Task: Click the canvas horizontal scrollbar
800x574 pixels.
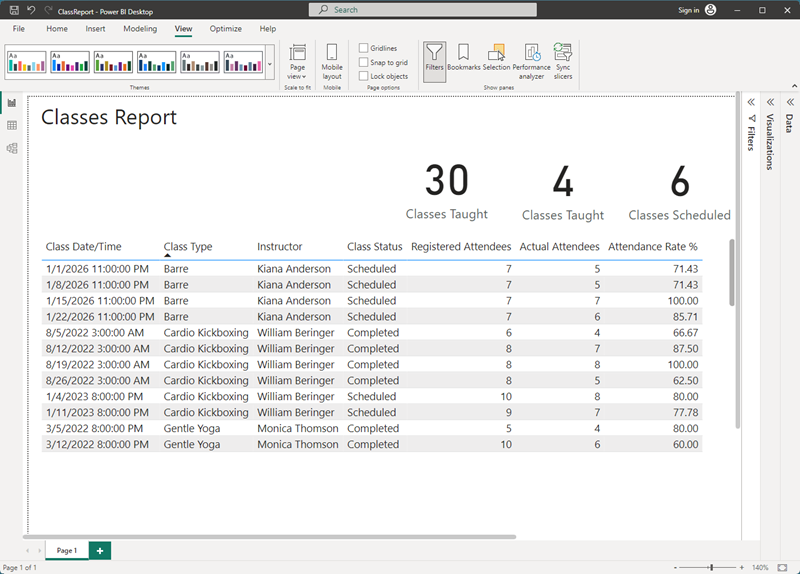Action: pos(269,537)
